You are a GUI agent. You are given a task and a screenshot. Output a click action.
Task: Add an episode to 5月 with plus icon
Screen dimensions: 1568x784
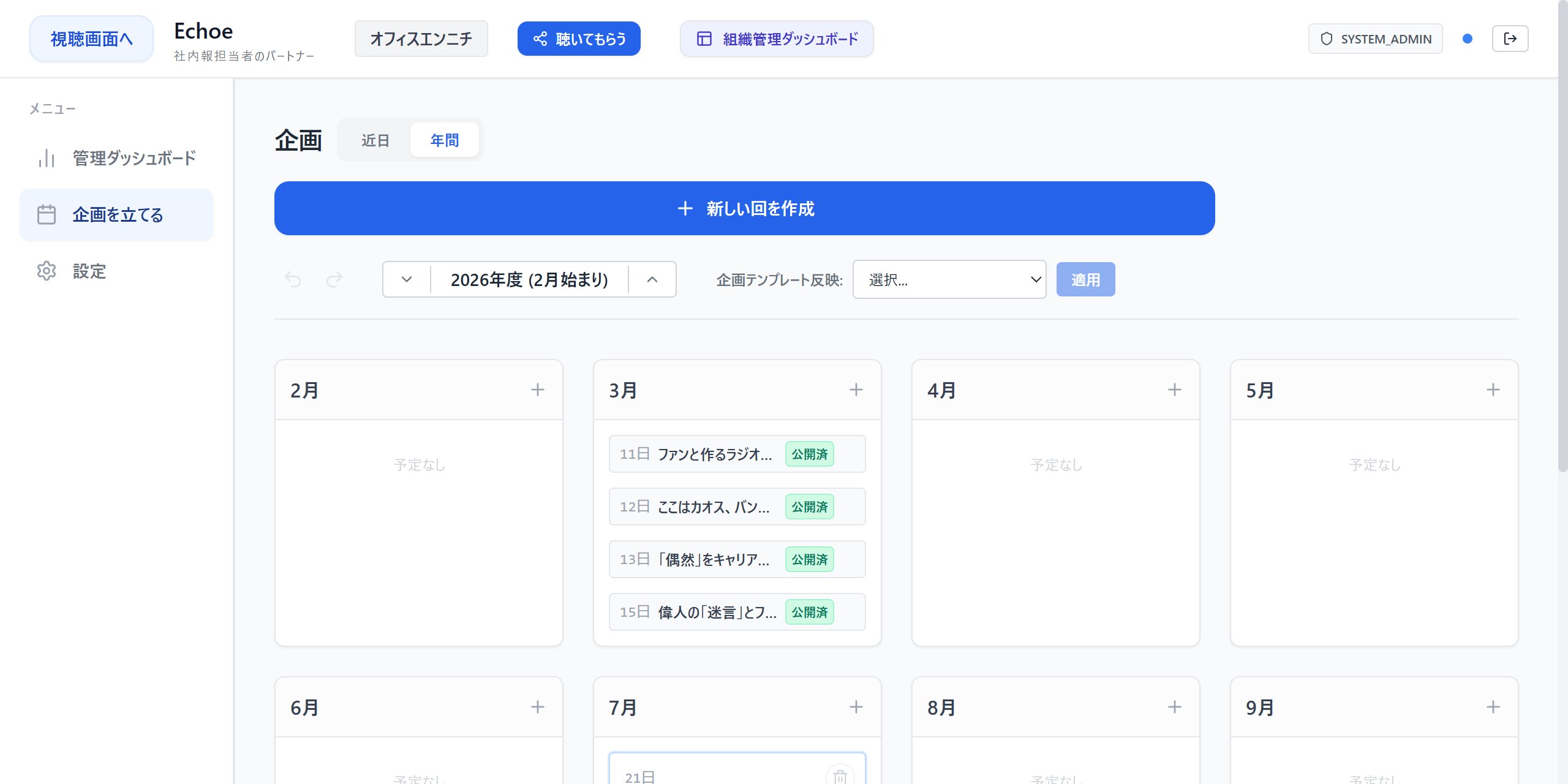(x=1493, y=390)
